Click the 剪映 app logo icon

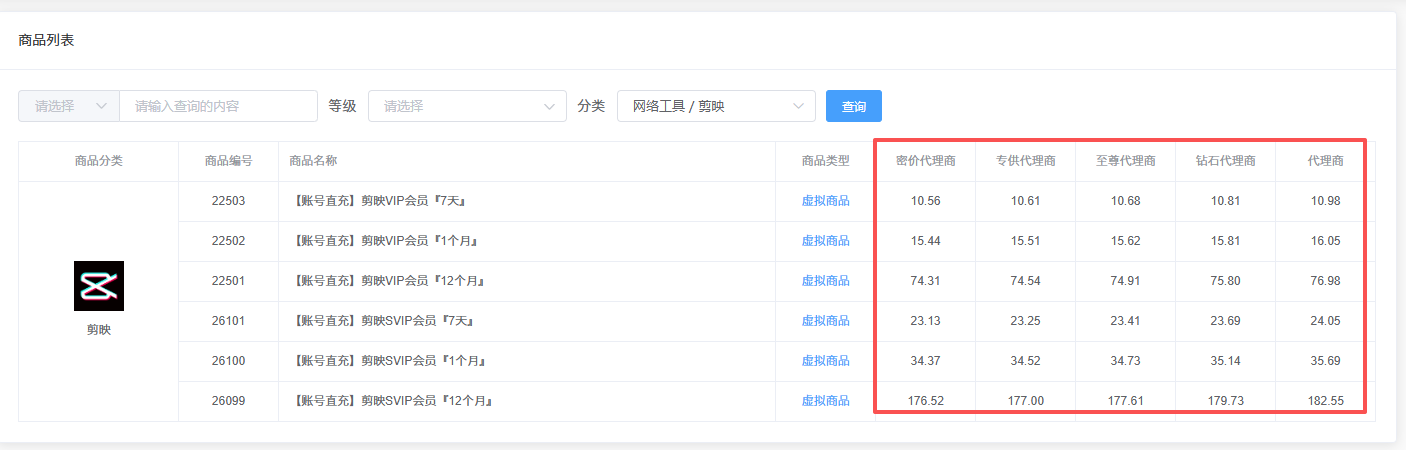[x=99, y=286]
